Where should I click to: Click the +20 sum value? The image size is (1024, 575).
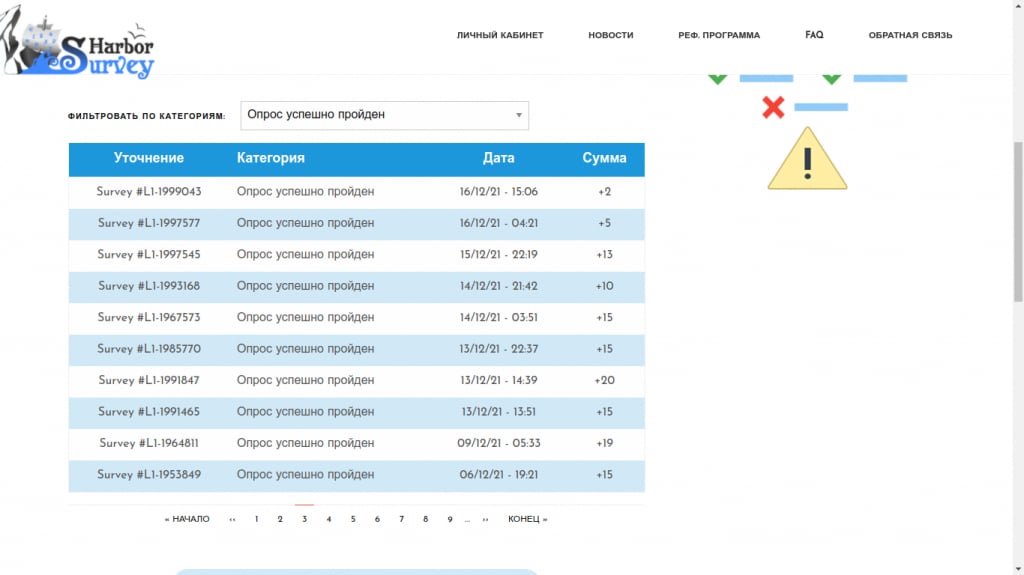pyautogui.click(x=604, y=380)
